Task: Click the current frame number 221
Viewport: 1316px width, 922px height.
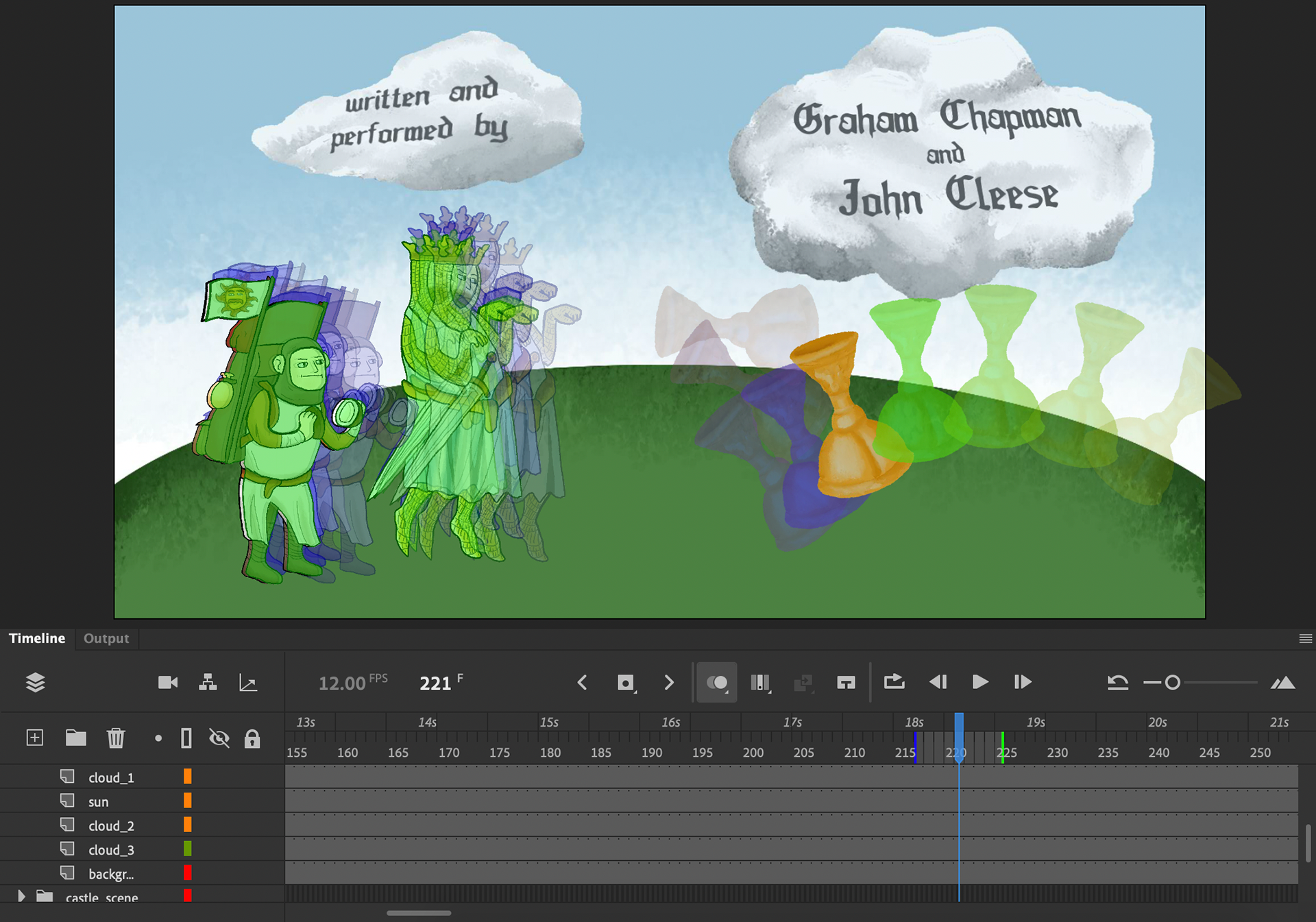Action: (435, 683)
